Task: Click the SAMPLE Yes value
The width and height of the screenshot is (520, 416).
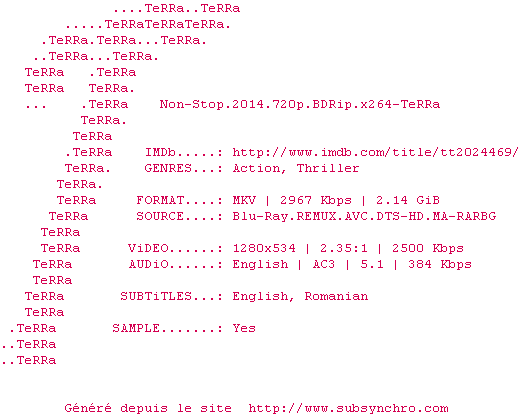Action: (x=244, y=328)
